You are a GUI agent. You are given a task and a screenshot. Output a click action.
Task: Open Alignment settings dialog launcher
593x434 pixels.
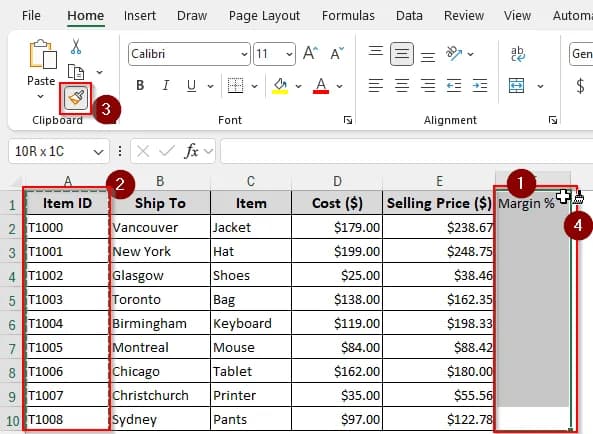coord(553,120)
